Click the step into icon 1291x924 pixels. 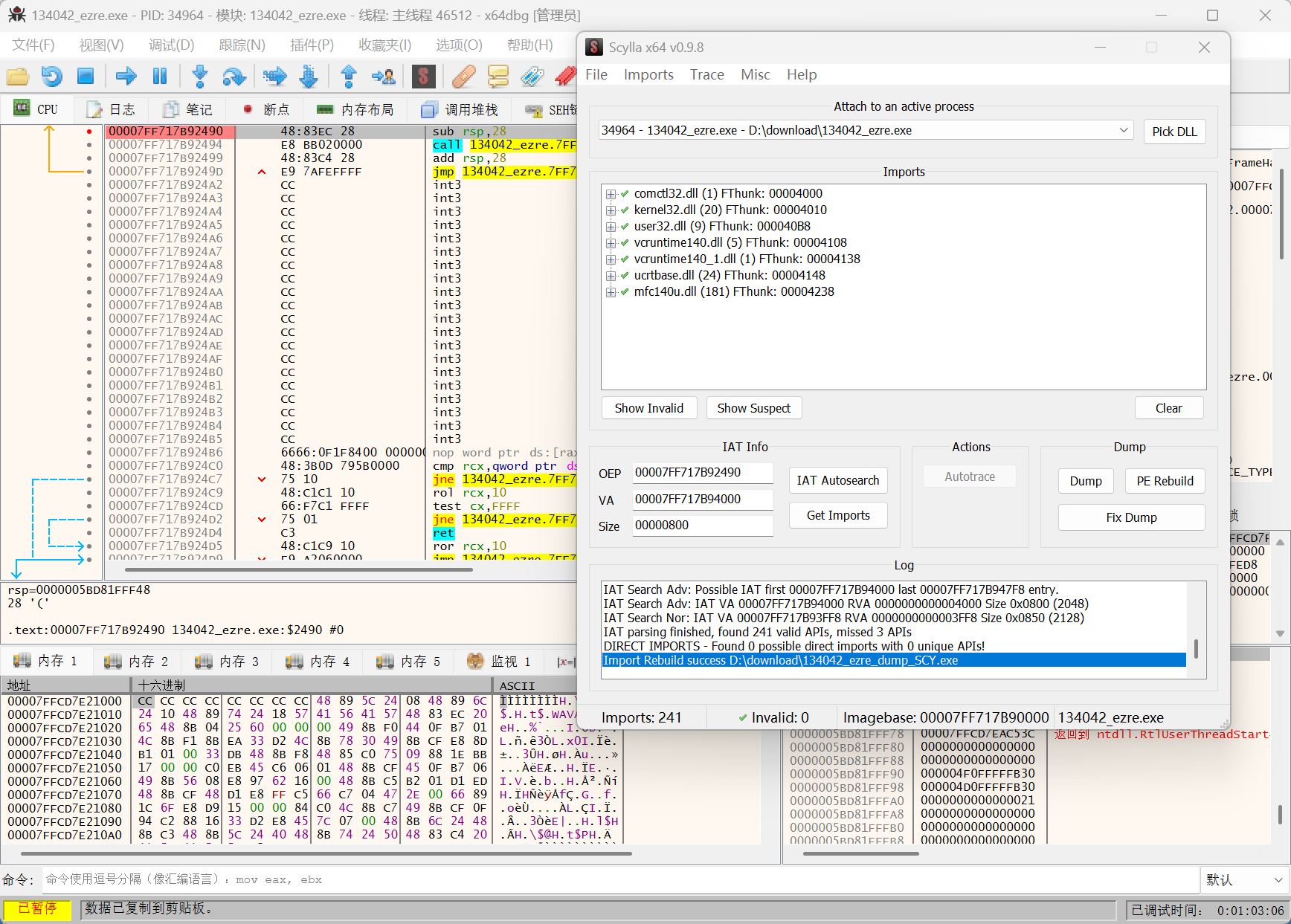tap(199, 76)
